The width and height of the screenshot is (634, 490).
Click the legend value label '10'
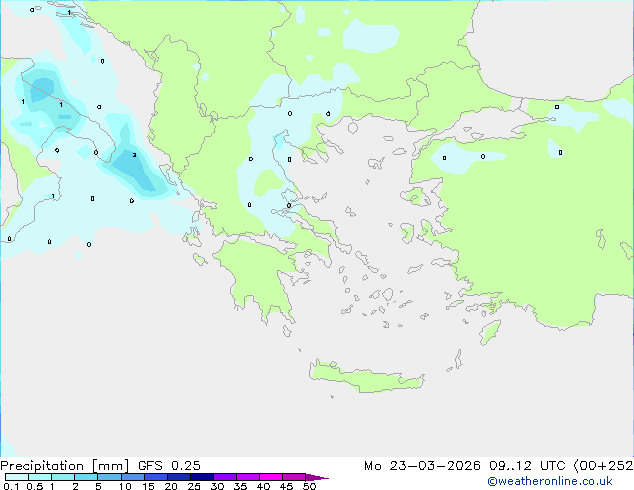125,486
